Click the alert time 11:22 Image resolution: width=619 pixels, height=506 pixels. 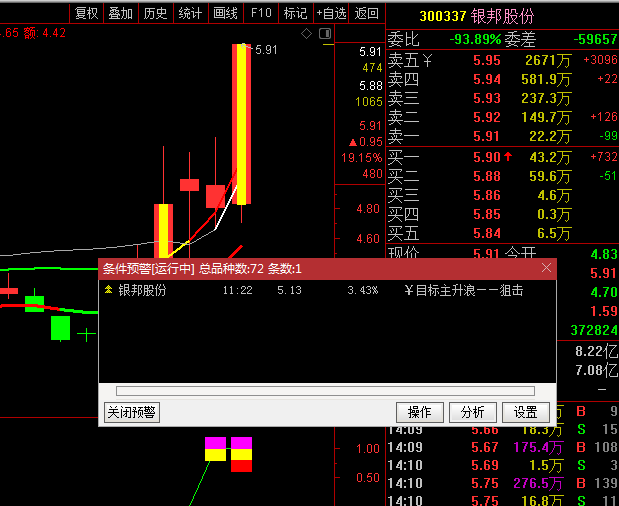pos(237,290)
